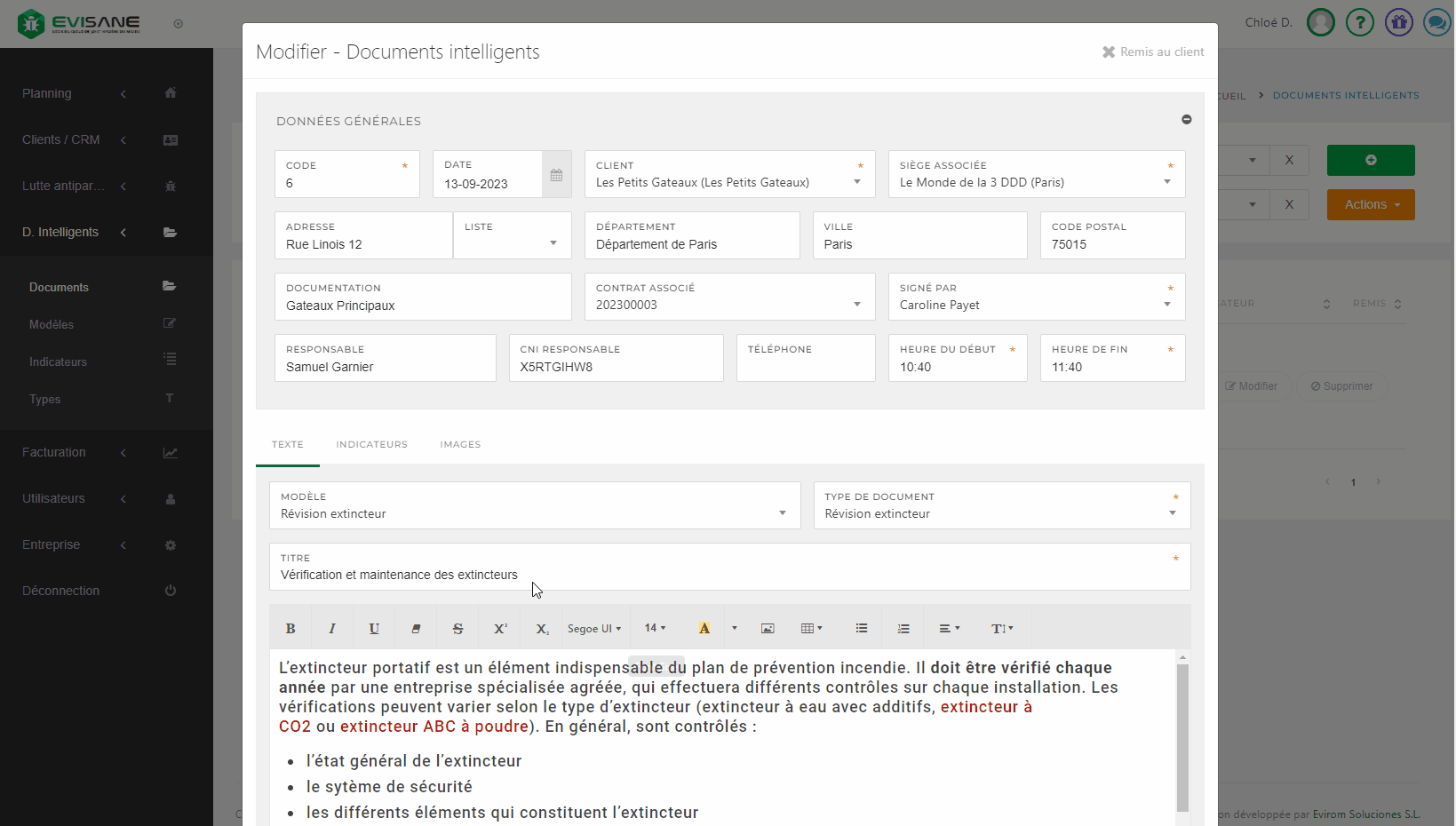The height and width of the screenshot is (826, 1456).
Task: Click the yellow text highlight color button
Action: (704, 629)
